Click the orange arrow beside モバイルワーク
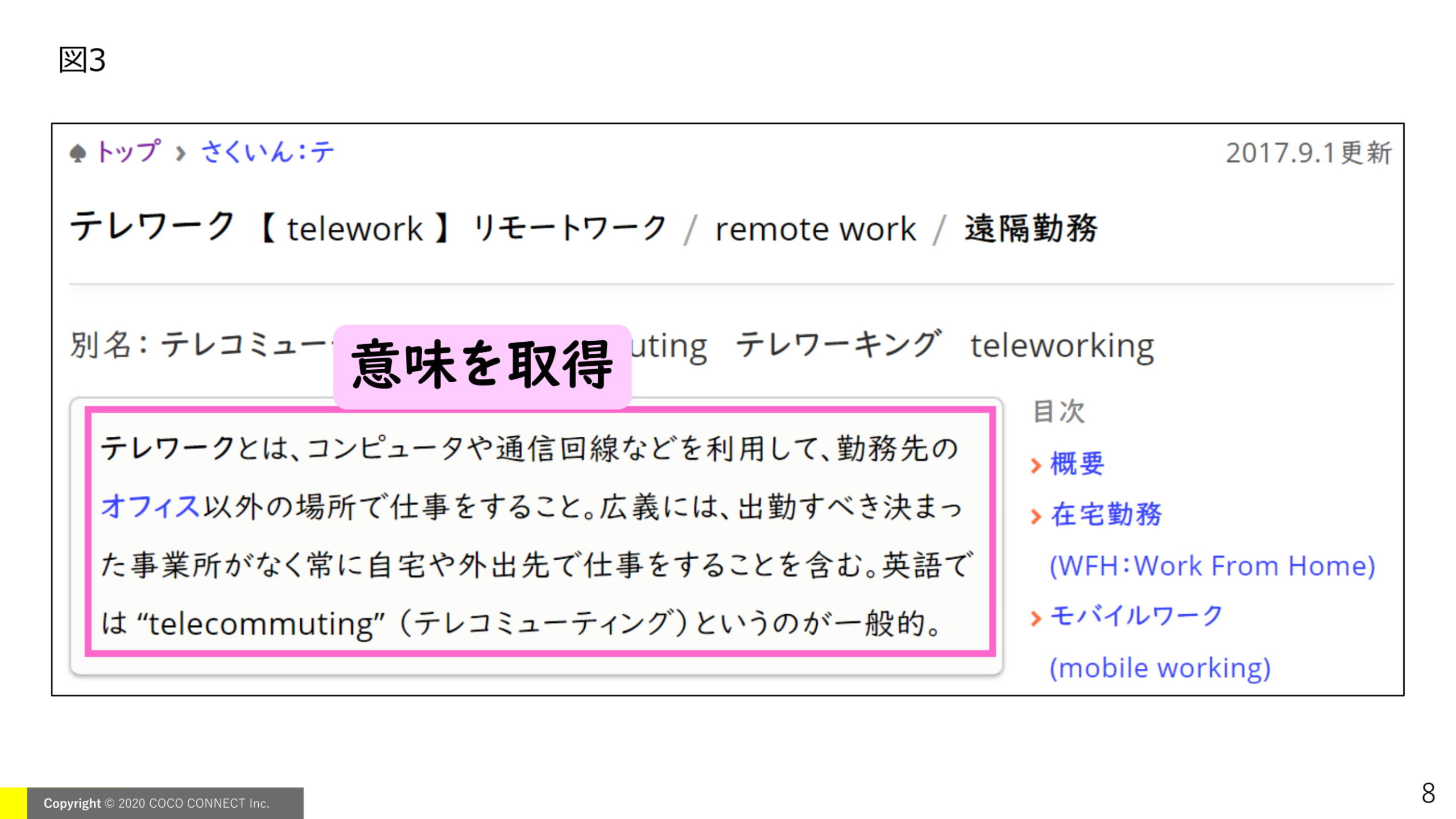The image size is (1456, 819). [1036, 618]
